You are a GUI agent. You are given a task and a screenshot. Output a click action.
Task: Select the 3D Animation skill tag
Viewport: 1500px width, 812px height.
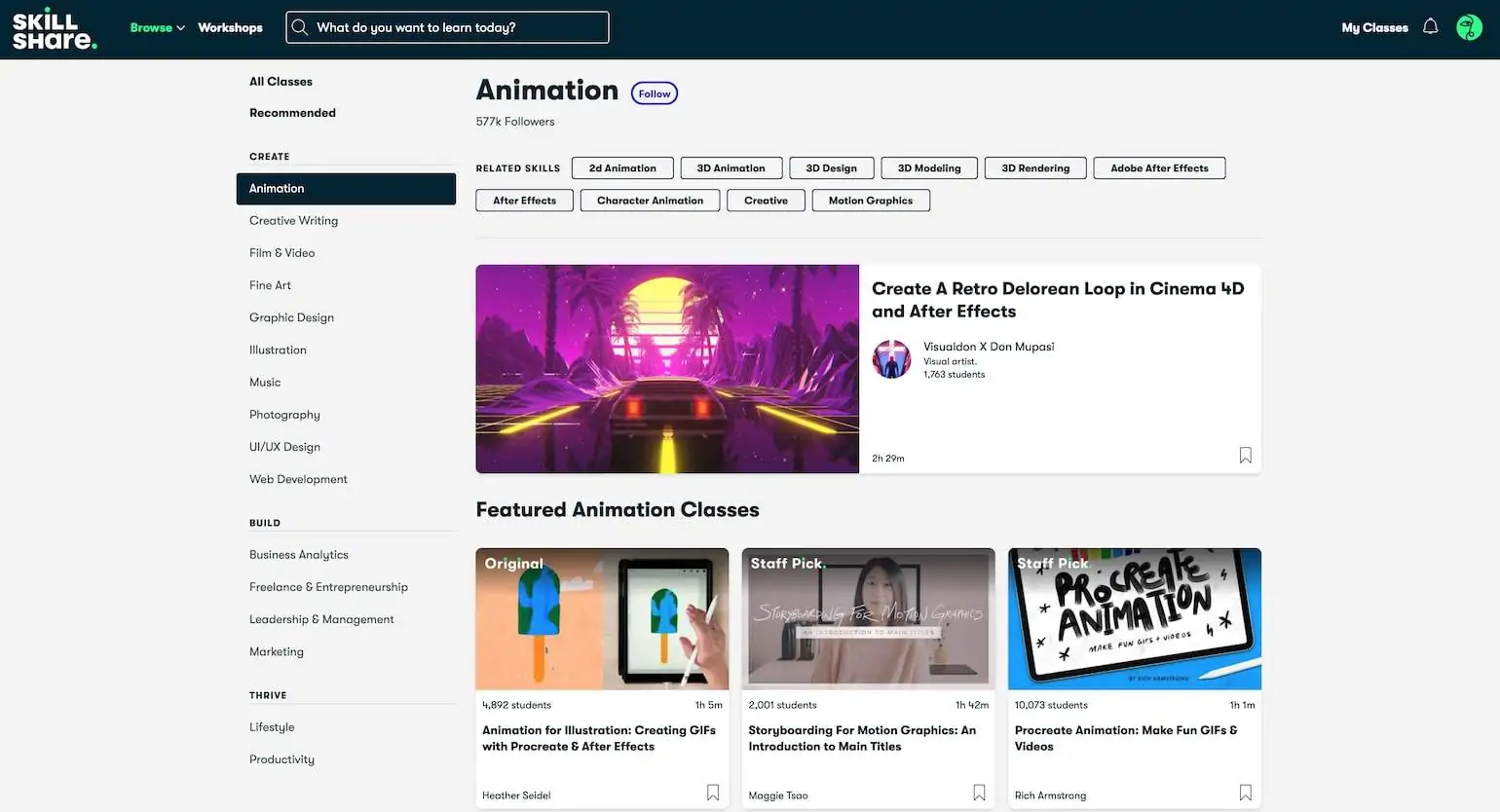[x=731, y=168]
